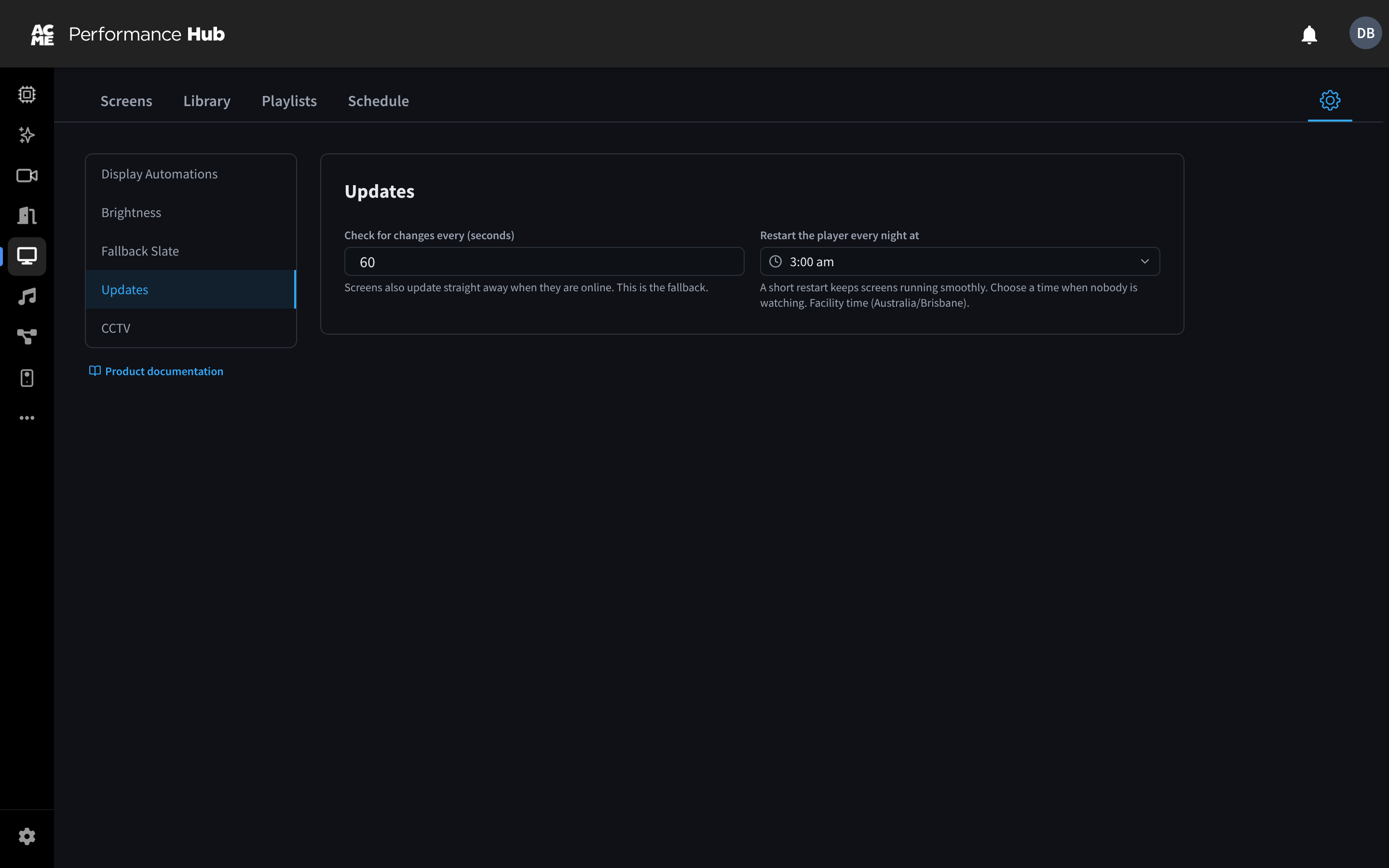The height and width of the screenshot is (868, 1389).
Task: Select the Updates settings section
Action: tap(191, 289)
